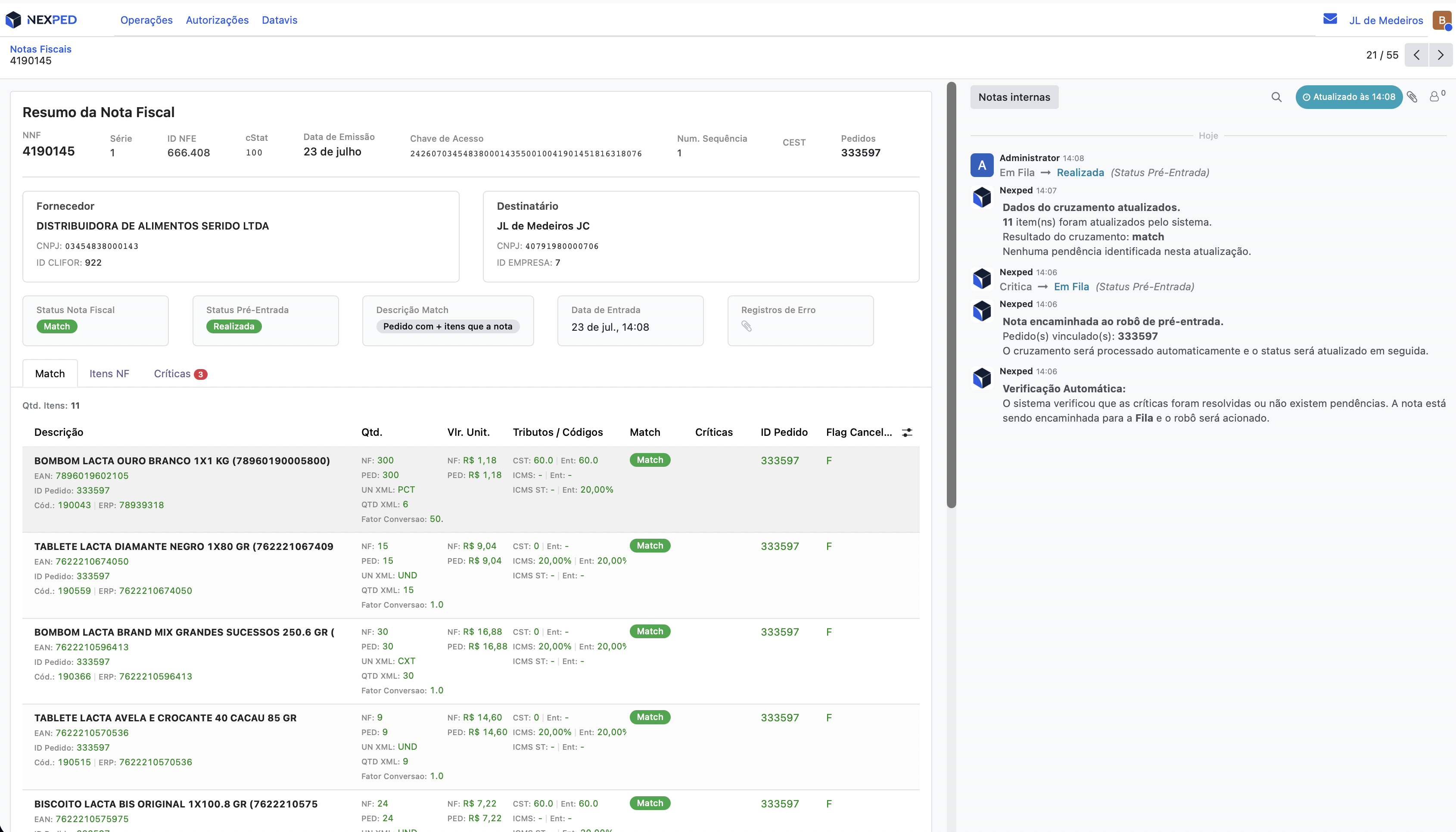Click ID Pedido 333597 of Ouro Branco row

click(x=779, y=461)
